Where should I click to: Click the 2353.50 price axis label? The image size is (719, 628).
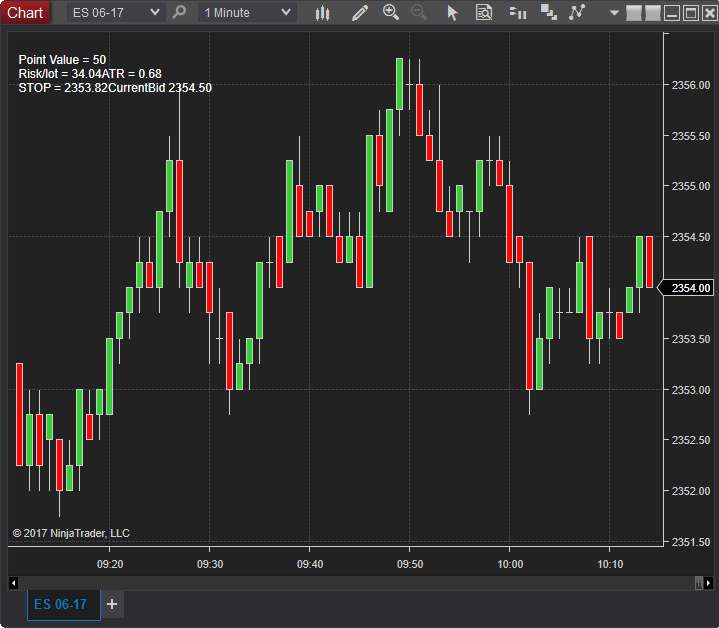(691, 339)
